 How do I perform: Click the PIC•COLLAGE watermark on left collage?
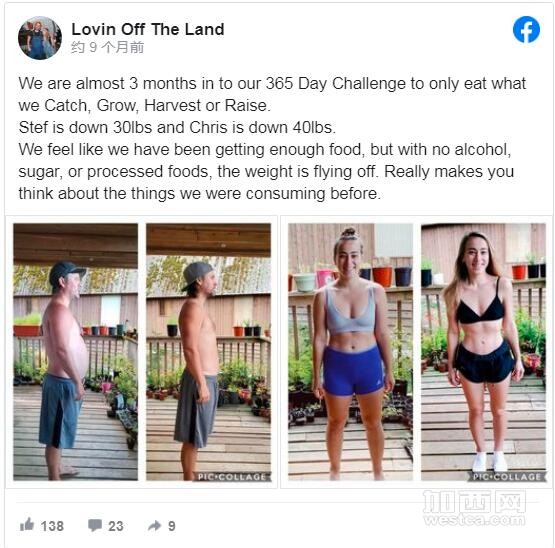(232, 476)
